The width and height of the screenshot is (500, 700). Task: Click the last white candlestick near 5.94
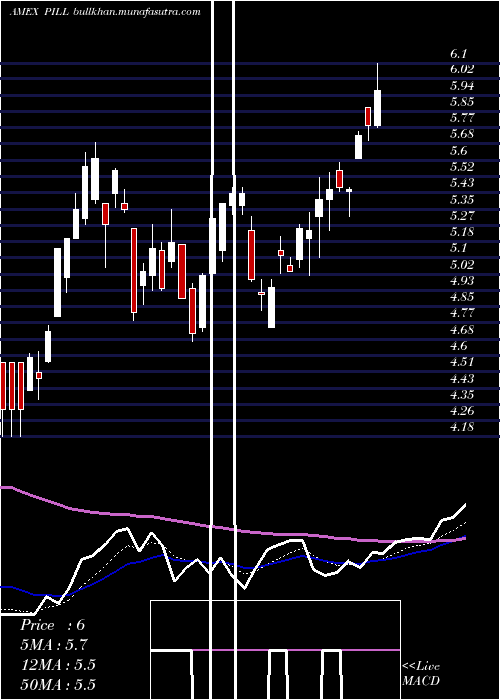(378, 108)
